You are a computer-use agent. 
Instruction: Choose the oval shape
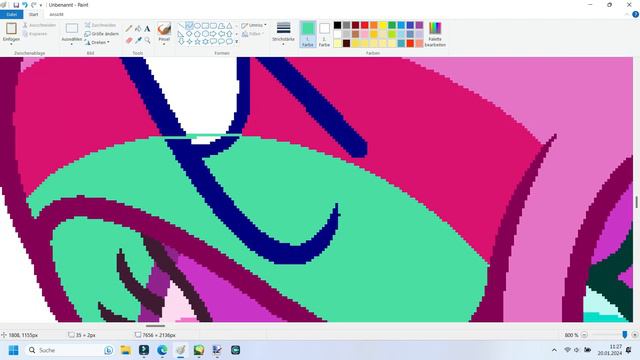[197, 26]
